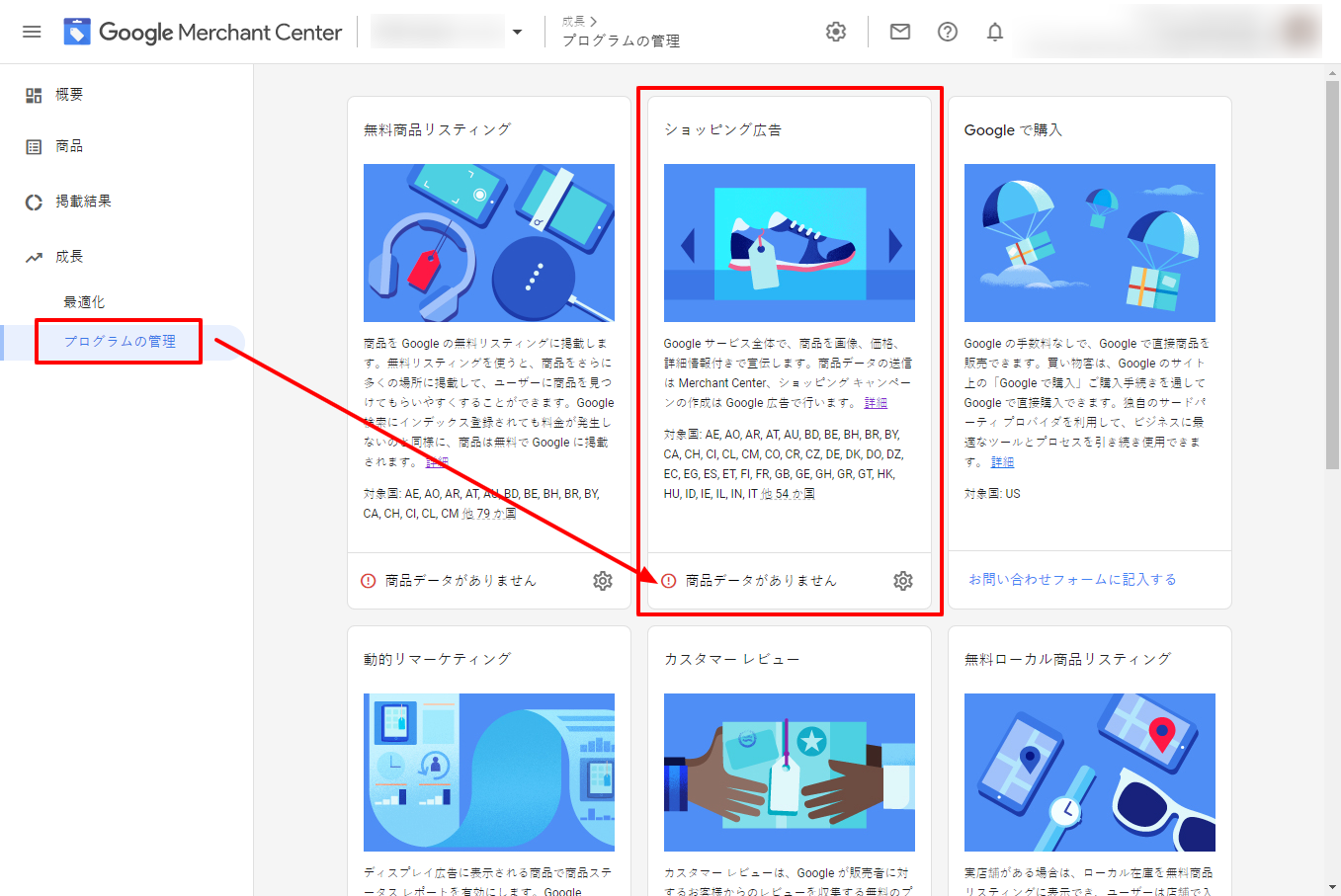Click the 動的リマーケティング illustration

click(x=489, y=773)
